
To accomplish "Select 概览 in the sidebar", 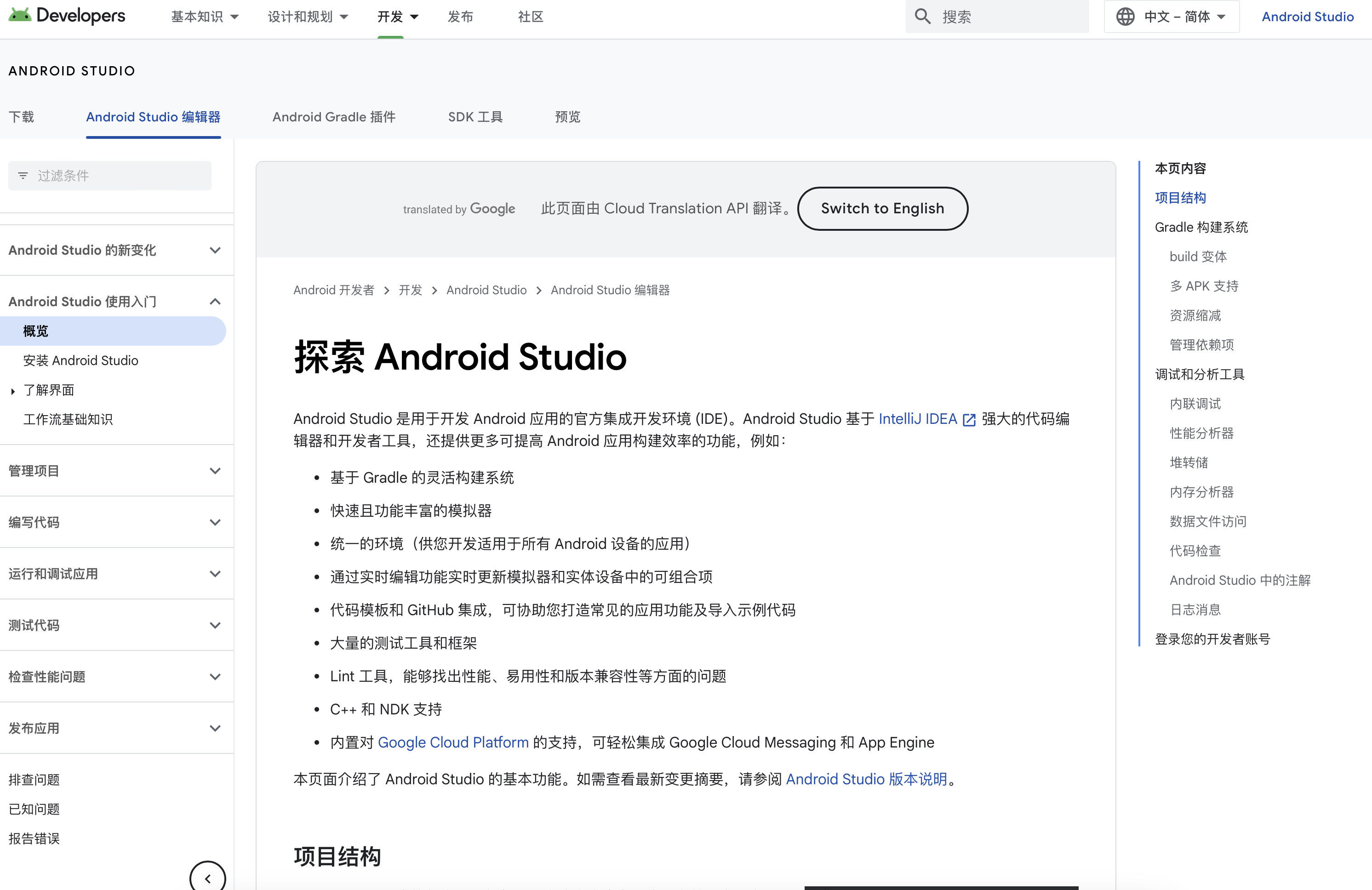I will tap(113, 331).
